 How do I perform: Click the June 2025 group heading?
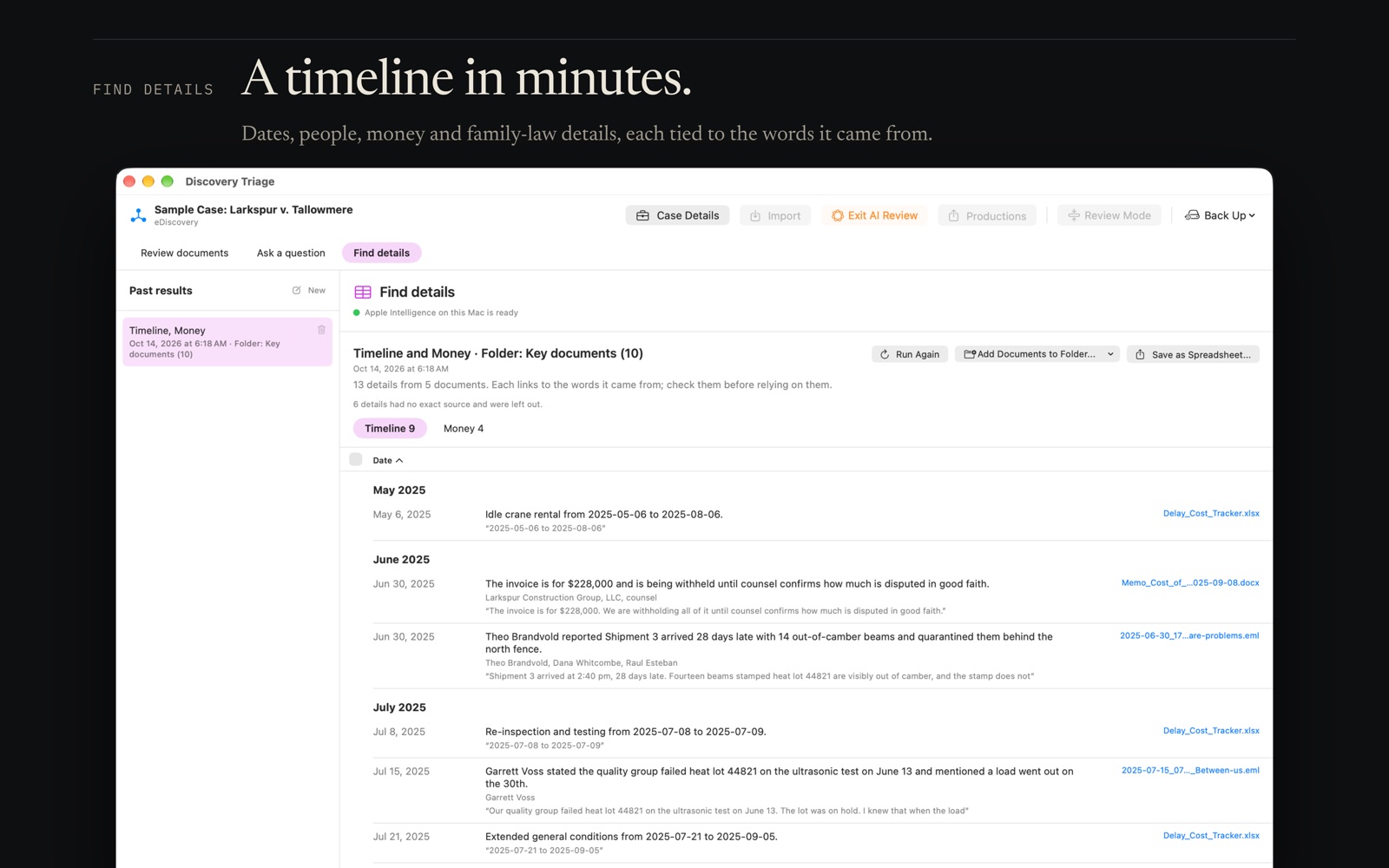pos(401,560)
